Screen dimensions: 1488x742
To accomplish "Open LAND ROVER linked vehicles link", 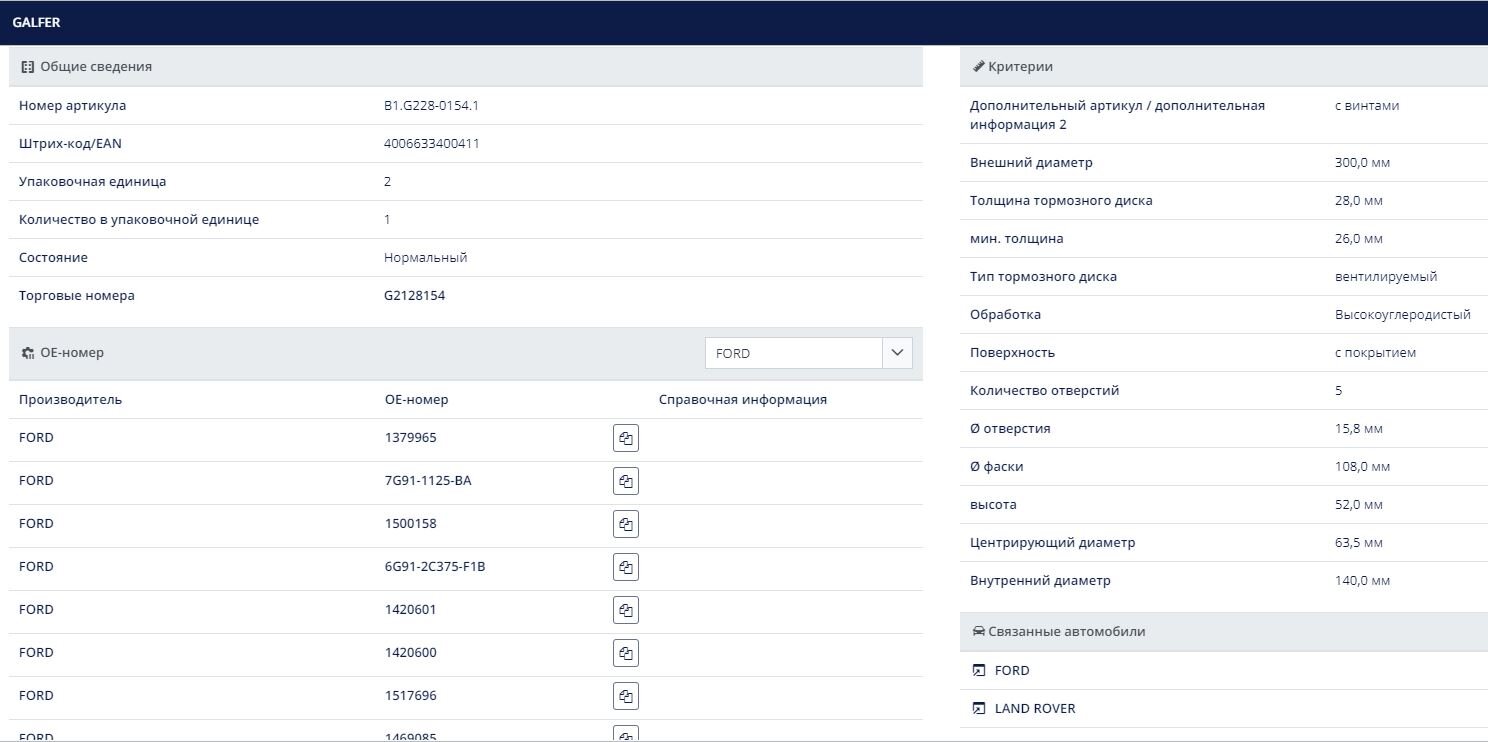I will tap(1035, 708).
